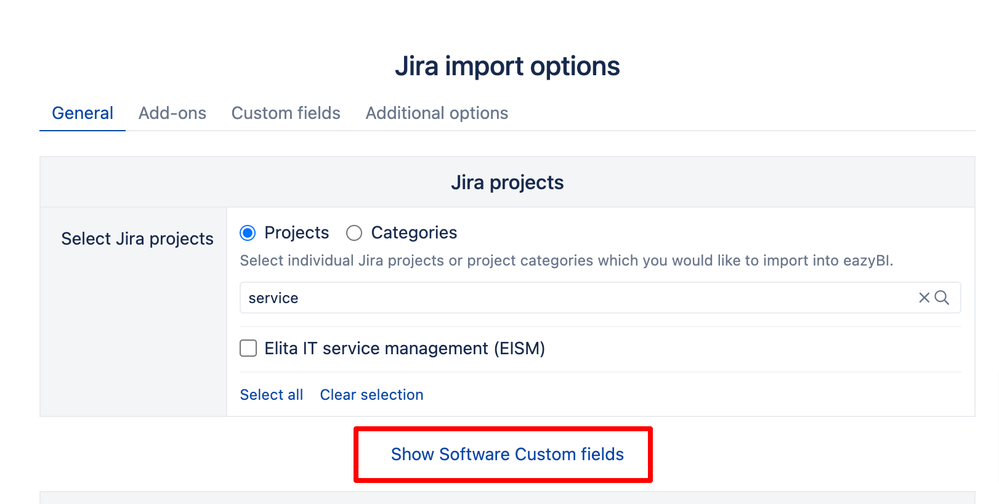This screenshot has height=504, width=999.
Task: Click the Select all link
Action: point(271,395)
